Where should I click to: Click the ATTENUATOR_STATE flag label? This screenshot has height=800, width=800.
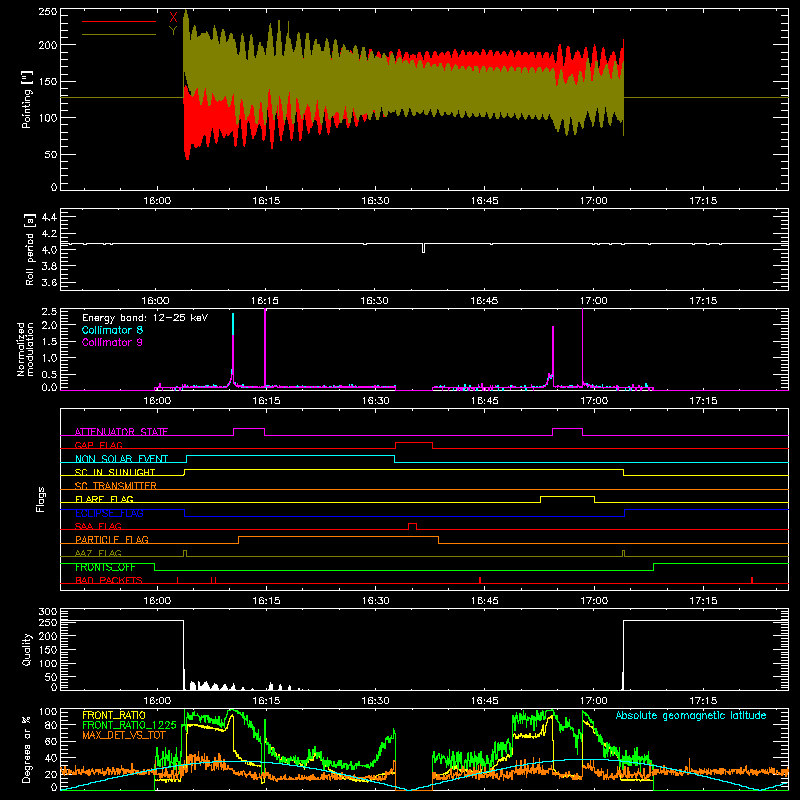121,432
